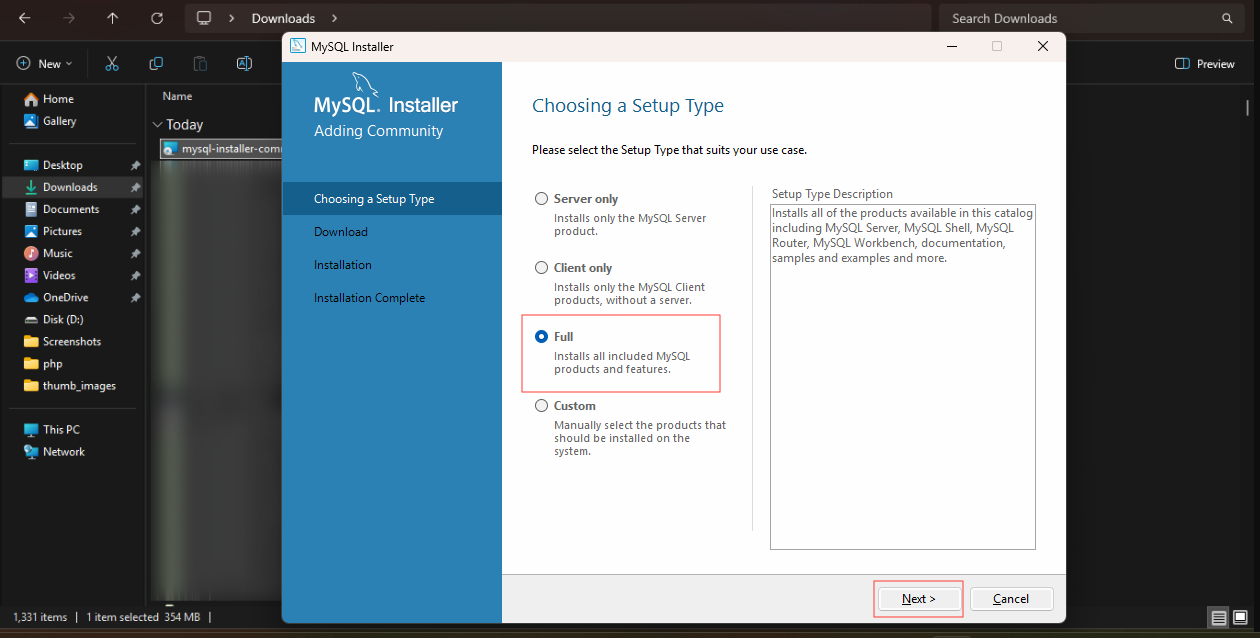Click the MySQL Installer title bar icon
Image resolution: width=1260 pixels, height=638 pixels.
297,46
